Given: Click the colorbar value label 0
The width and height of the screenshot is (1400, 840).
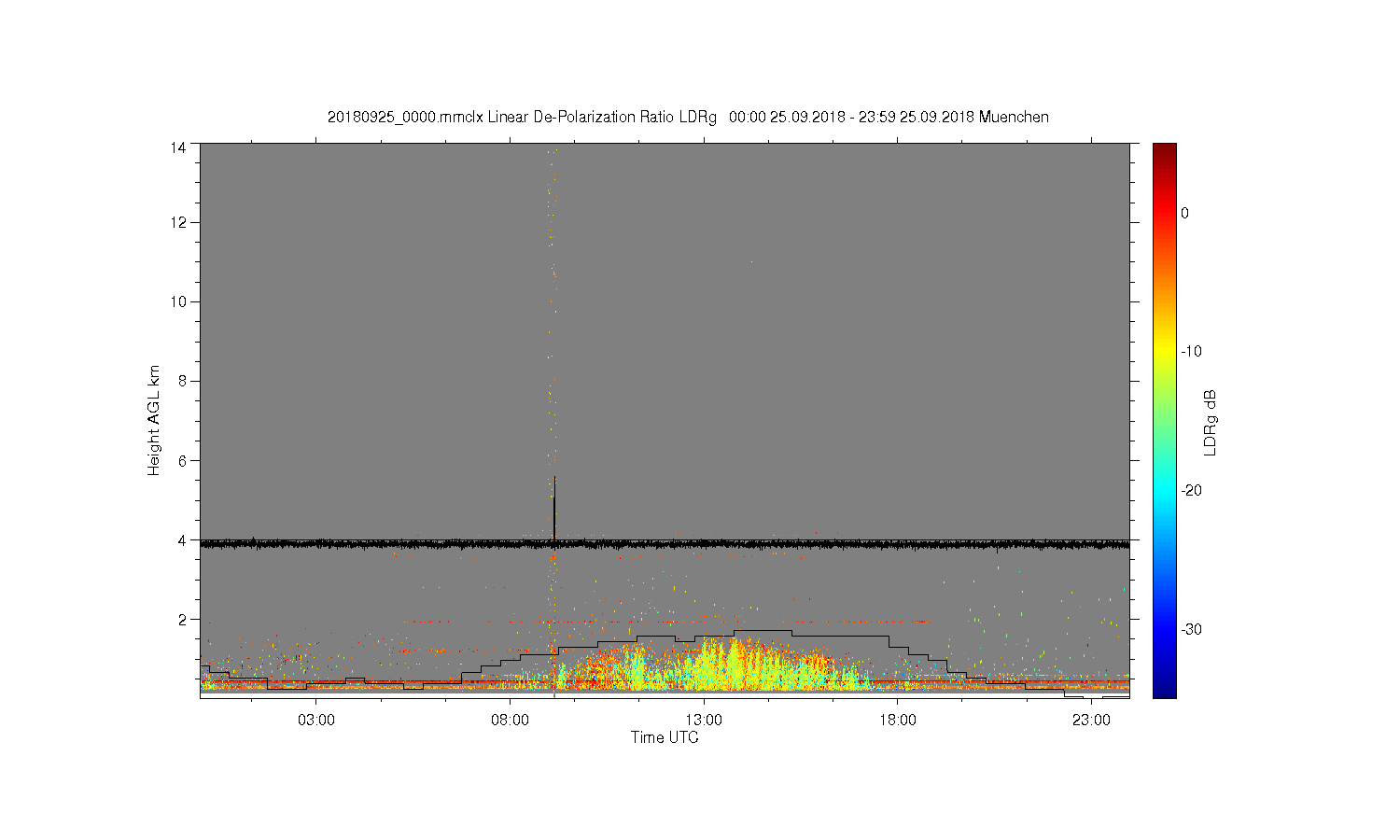Looking at the screenshot, I should coord(1184,213).
